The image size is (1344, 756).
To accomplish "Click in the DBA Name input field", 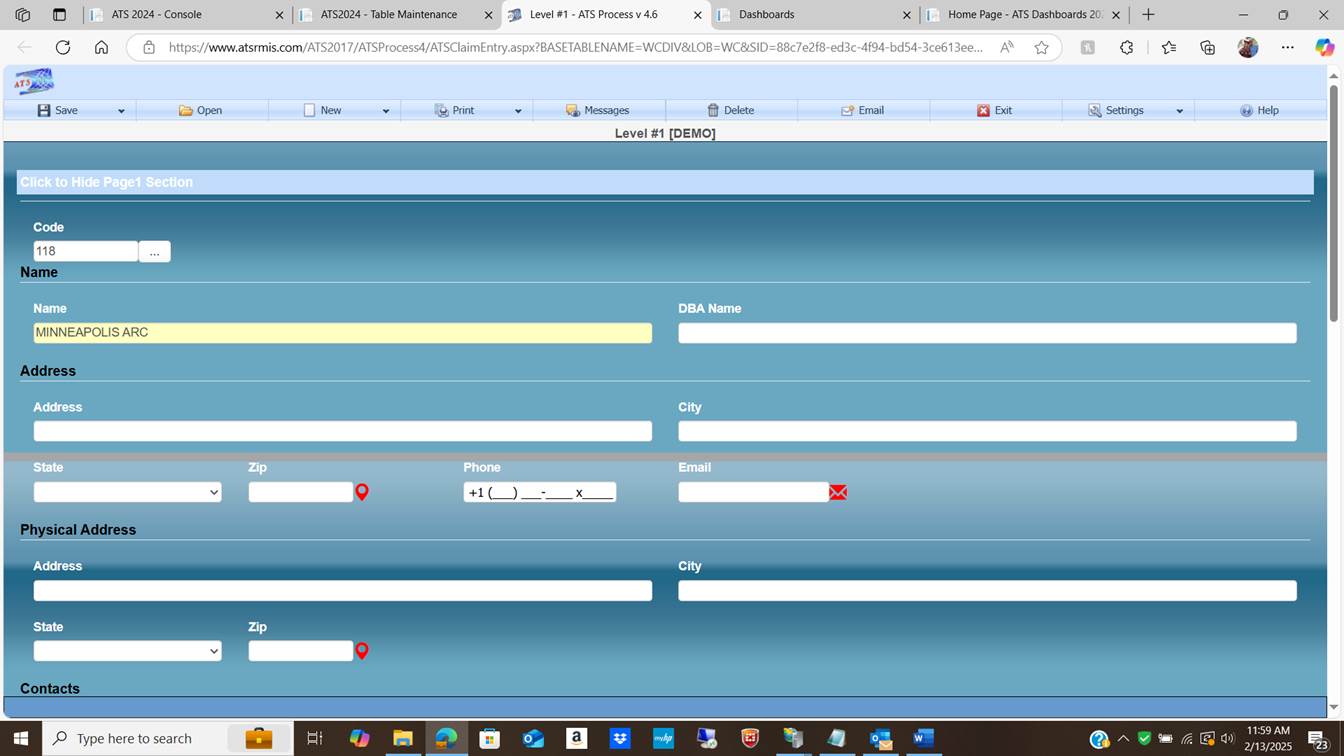I will coord(986,333).
